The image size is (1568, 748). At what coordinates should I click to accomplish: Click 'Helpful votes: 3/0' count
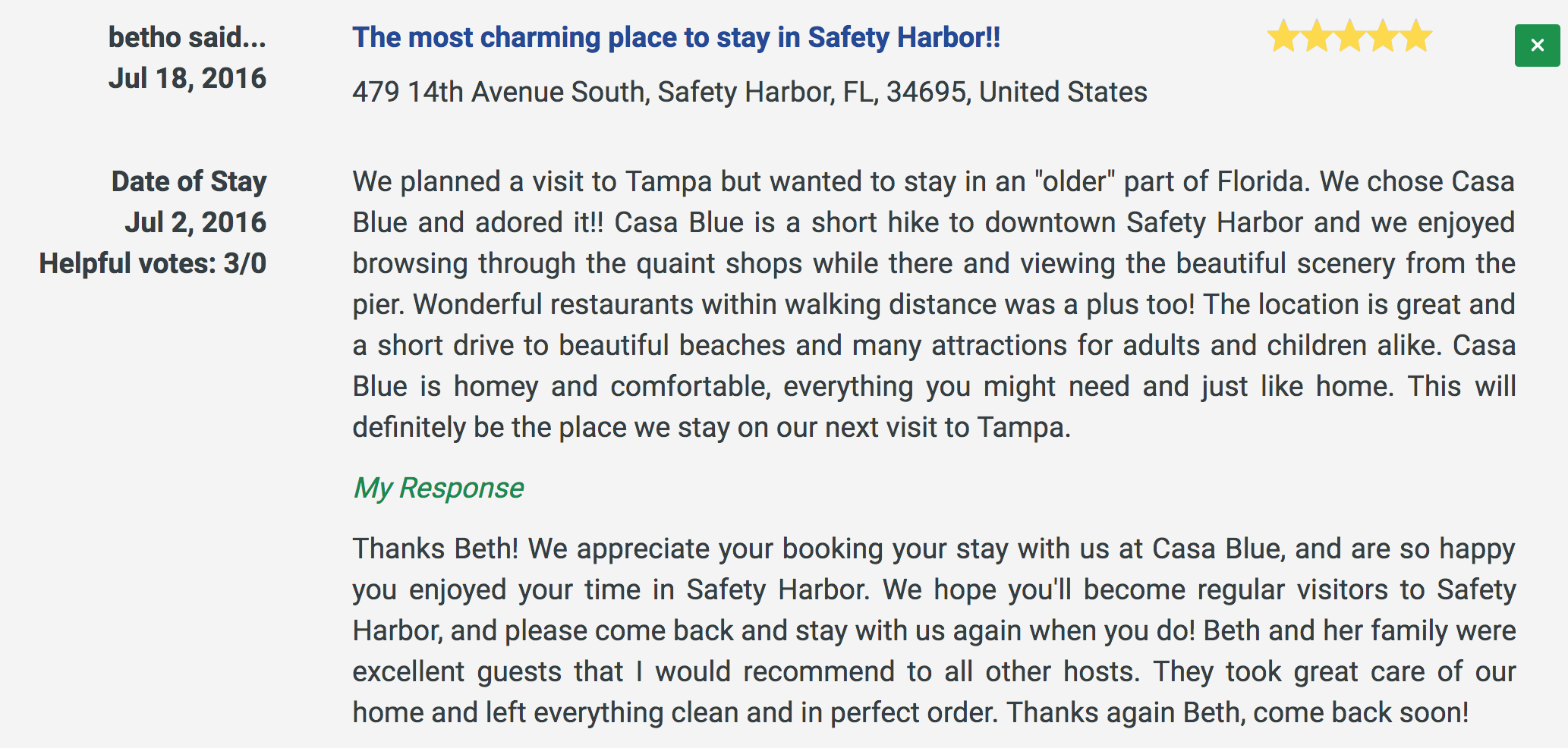(x=153, y=263)
